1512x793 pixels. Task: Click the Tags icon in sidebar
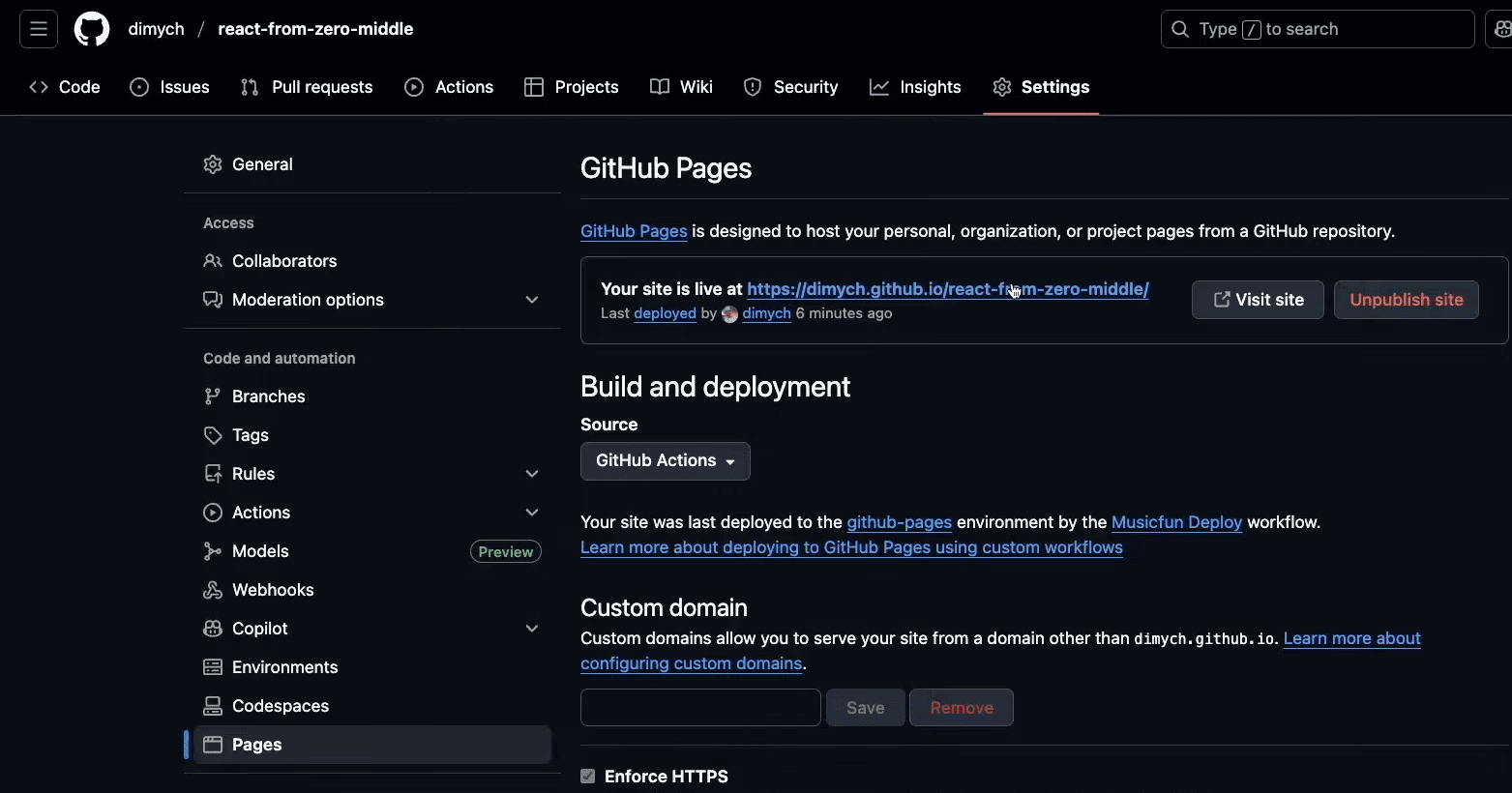pyautogui.click(x=213, y=435)
